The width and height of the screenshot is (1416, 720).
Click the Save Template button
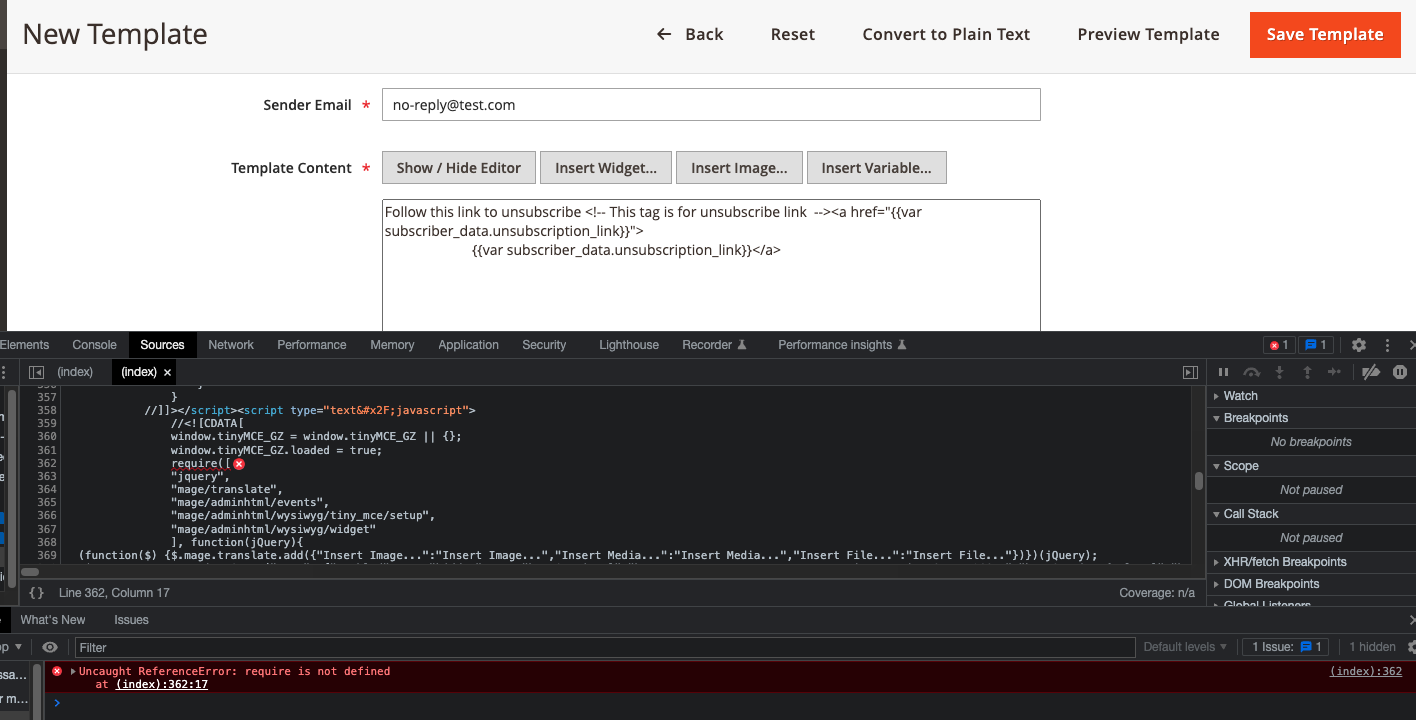pos(1325,33)
